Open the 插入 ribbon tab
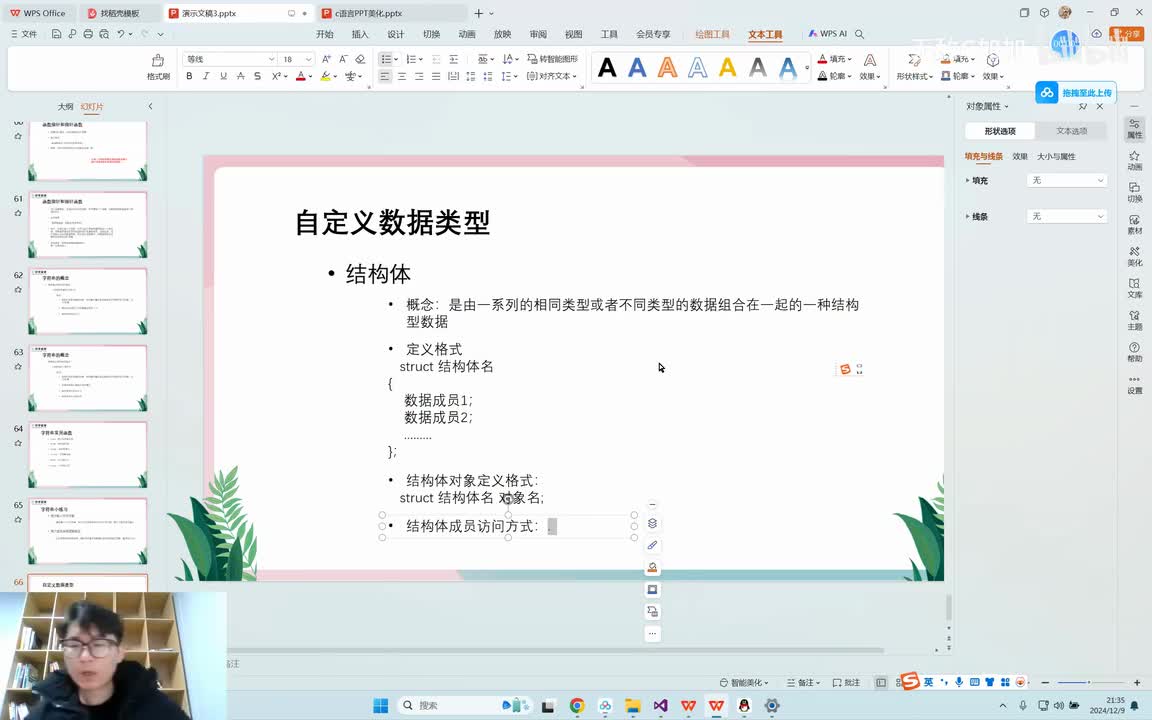 (360, 35)
